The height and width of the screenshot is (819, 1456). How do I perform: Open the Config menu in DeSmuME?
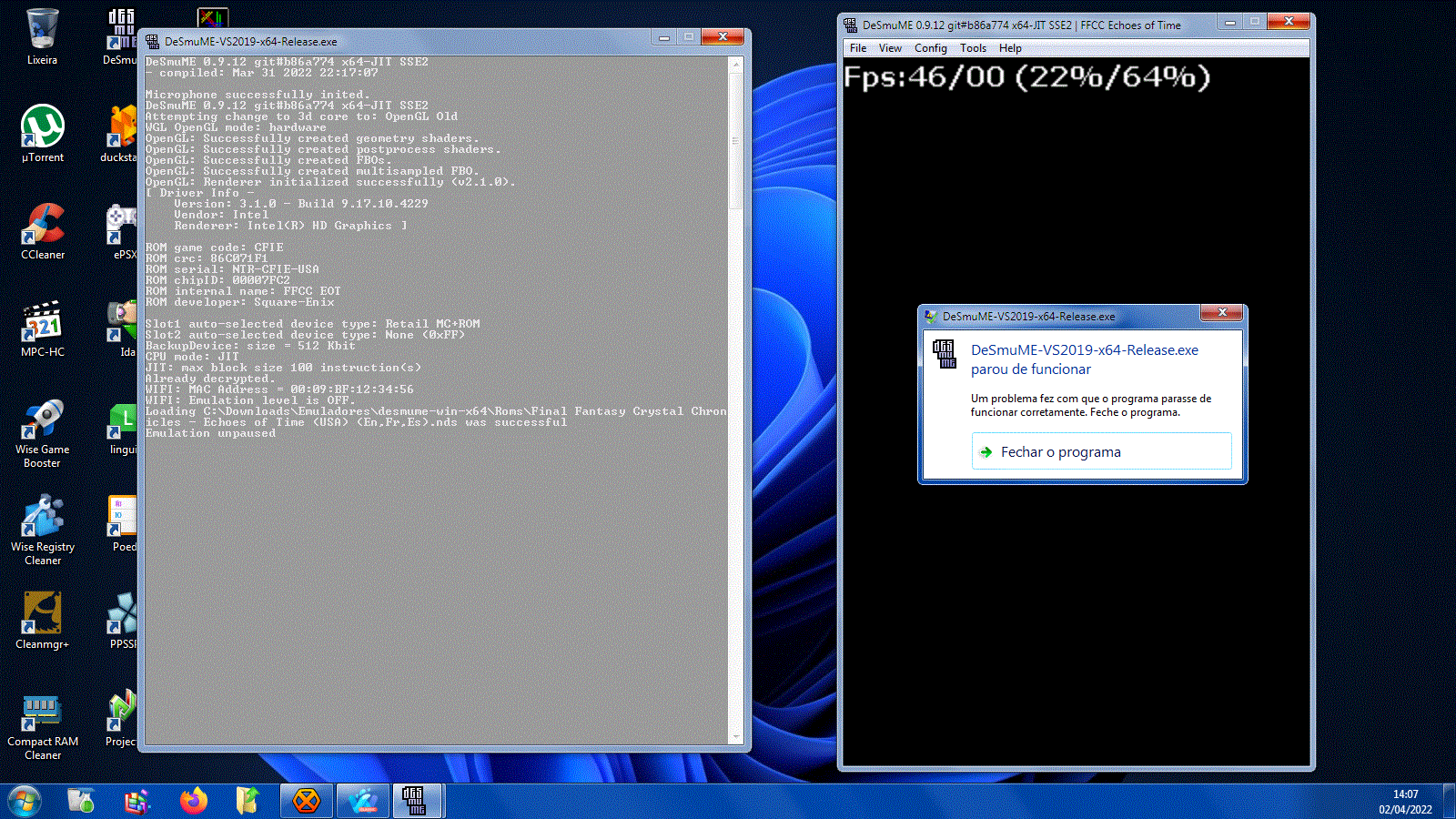pyautogui.click(x=930, y=48)
